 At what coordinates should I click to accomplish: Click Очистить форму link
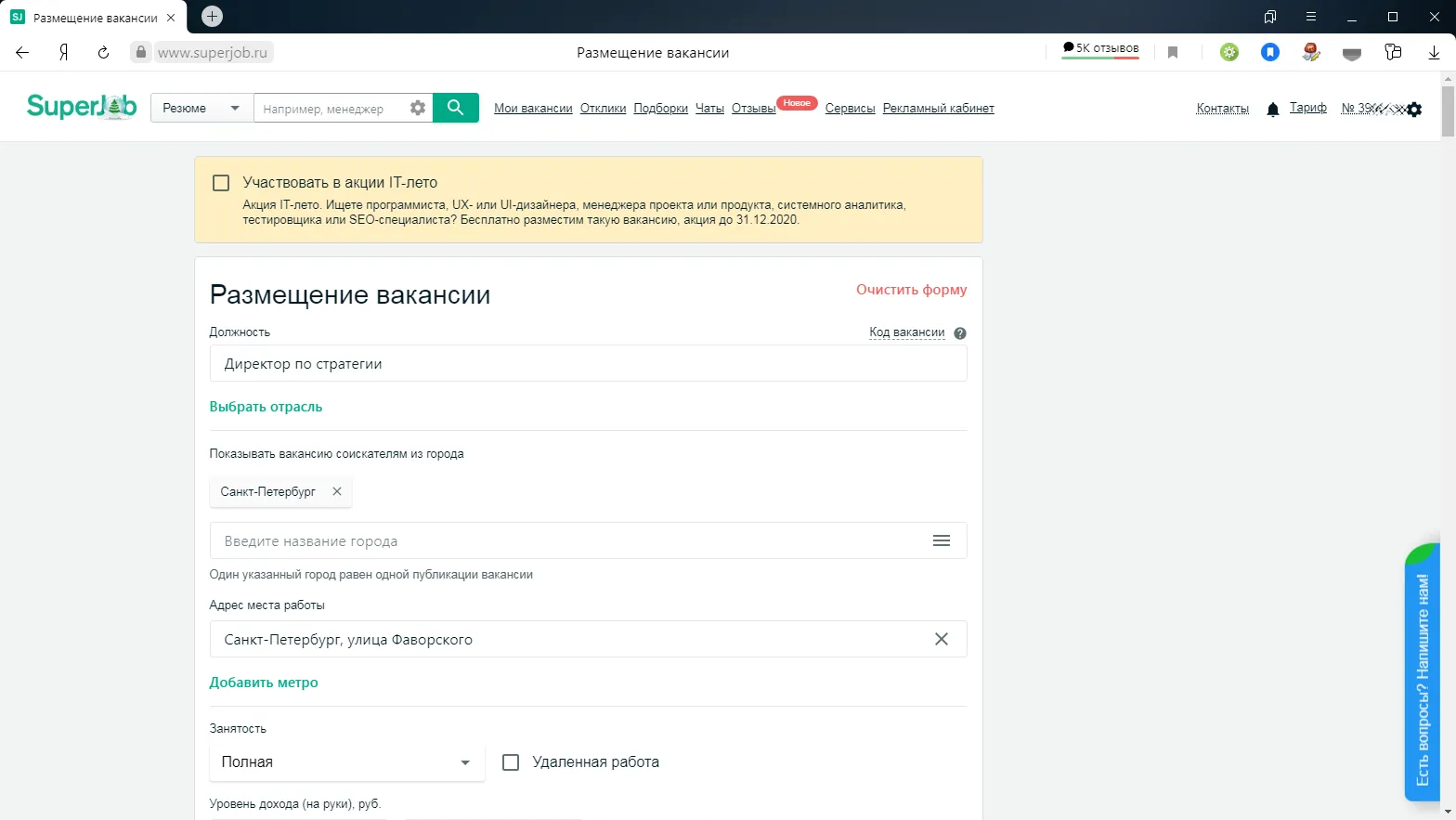pyautogui.click(x=912, y=290)
